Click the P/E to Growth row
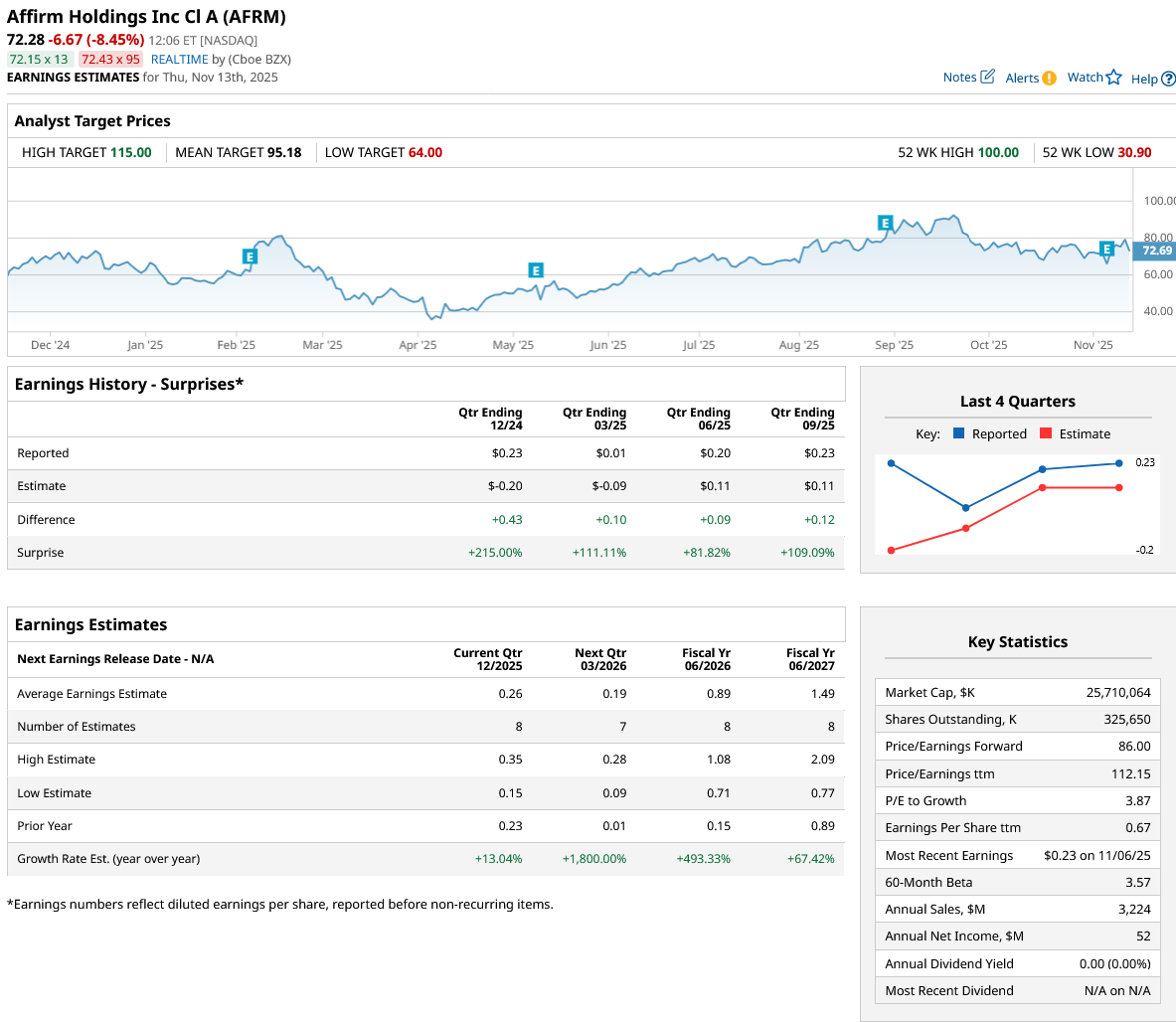1176x1022 pixels. click(1017, 801)
